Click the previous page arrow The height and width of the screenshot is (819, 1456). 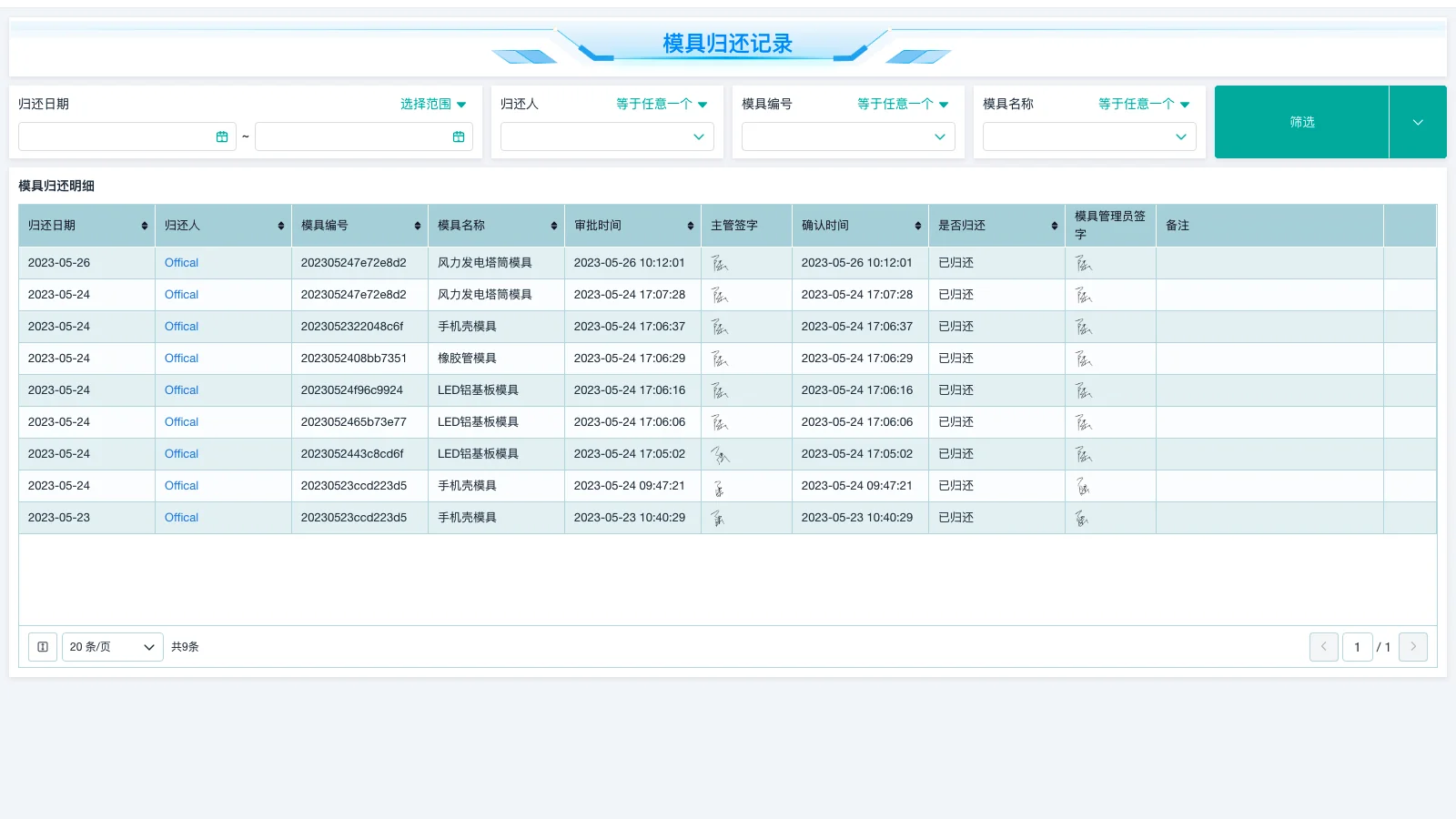(1323, 647)
